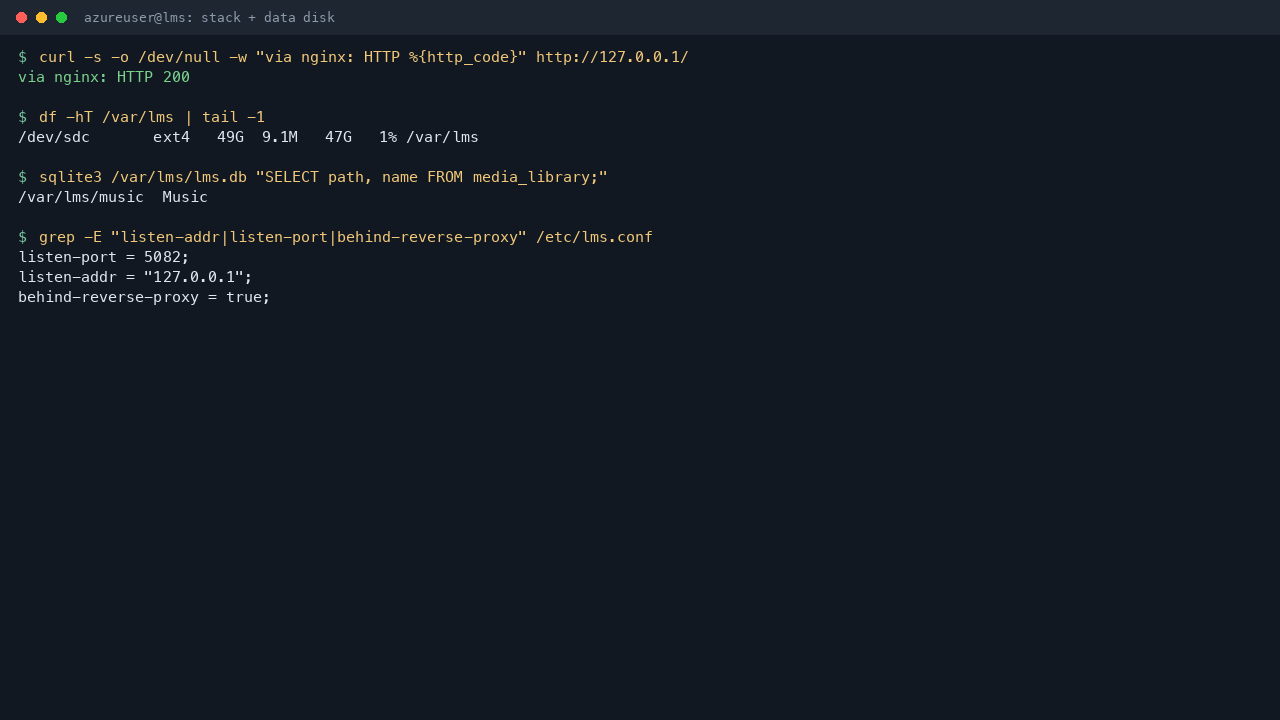Image resolution: width=1280 pixels, height=720 pixels.
Task: Click the '47G' available value
Action: [x=338, y=137]
